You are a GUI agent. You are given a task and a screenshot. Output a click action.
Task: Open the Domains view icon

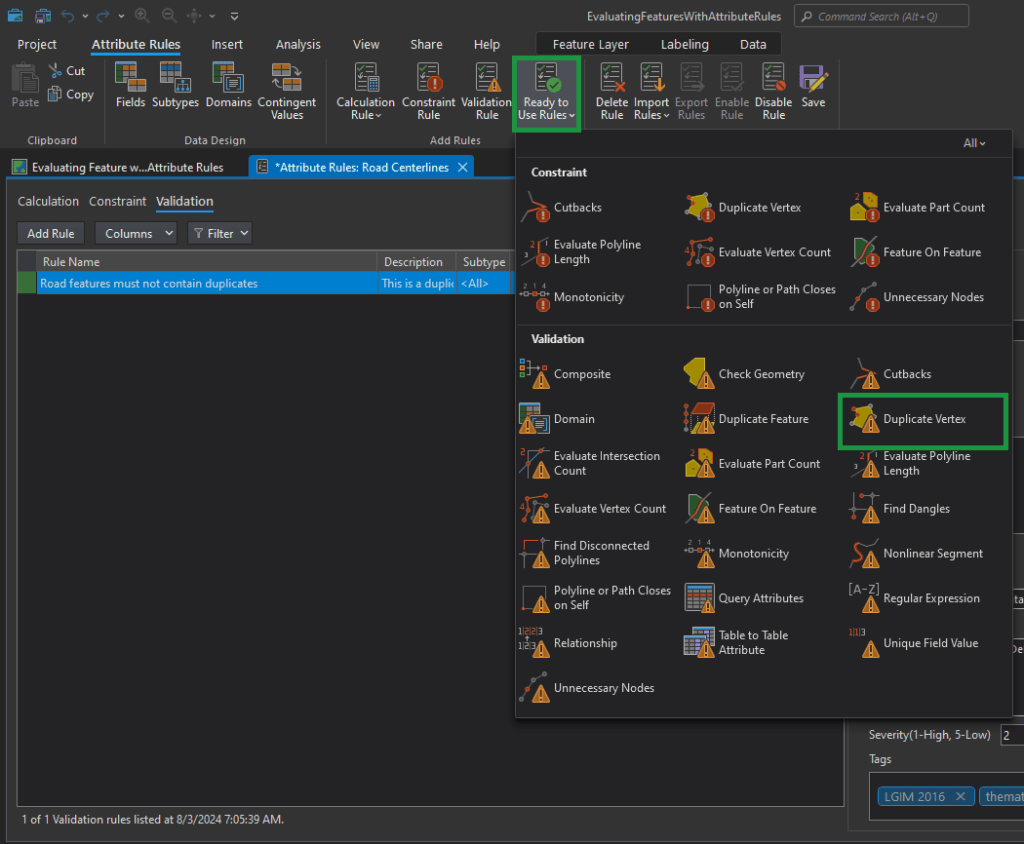(228, 85)
